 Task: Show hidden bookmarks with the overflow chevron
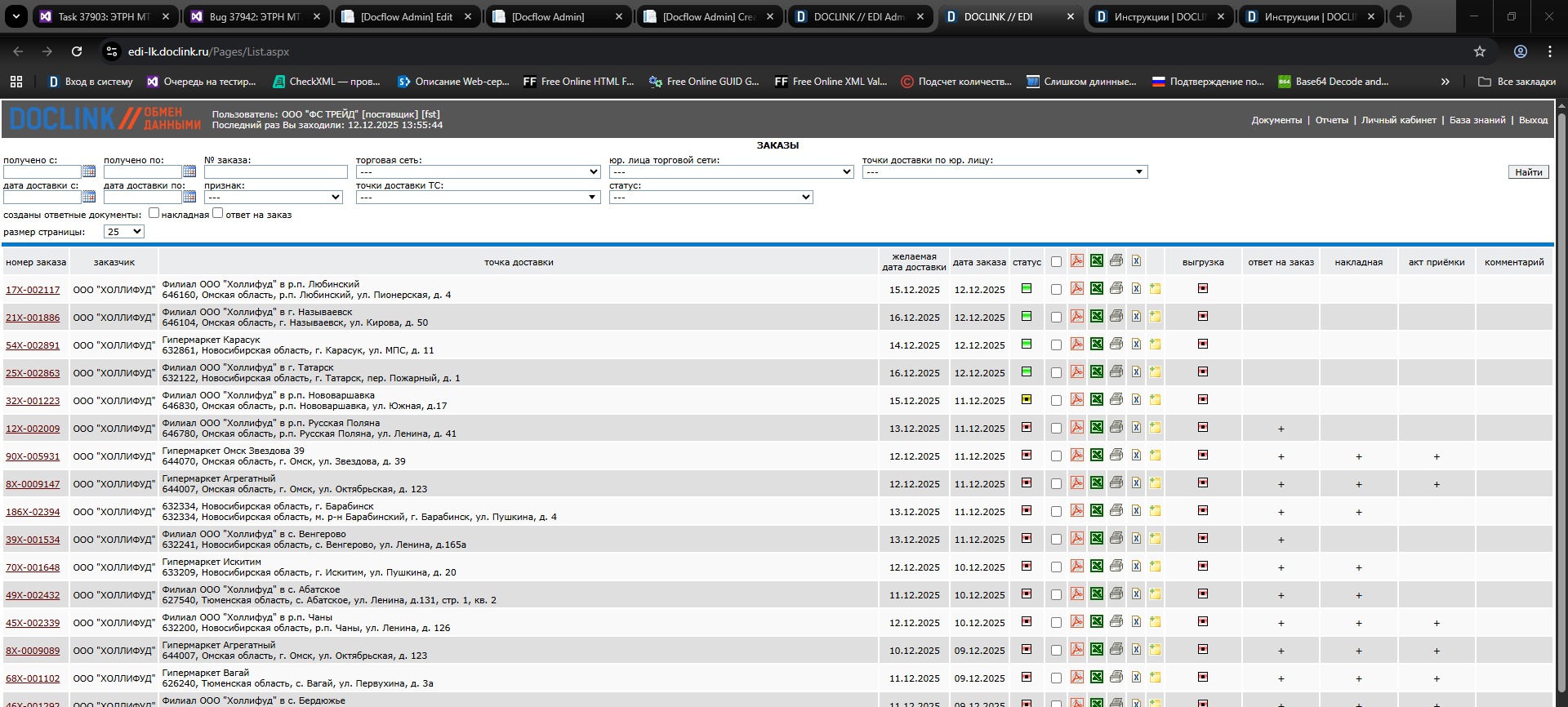1445,82
